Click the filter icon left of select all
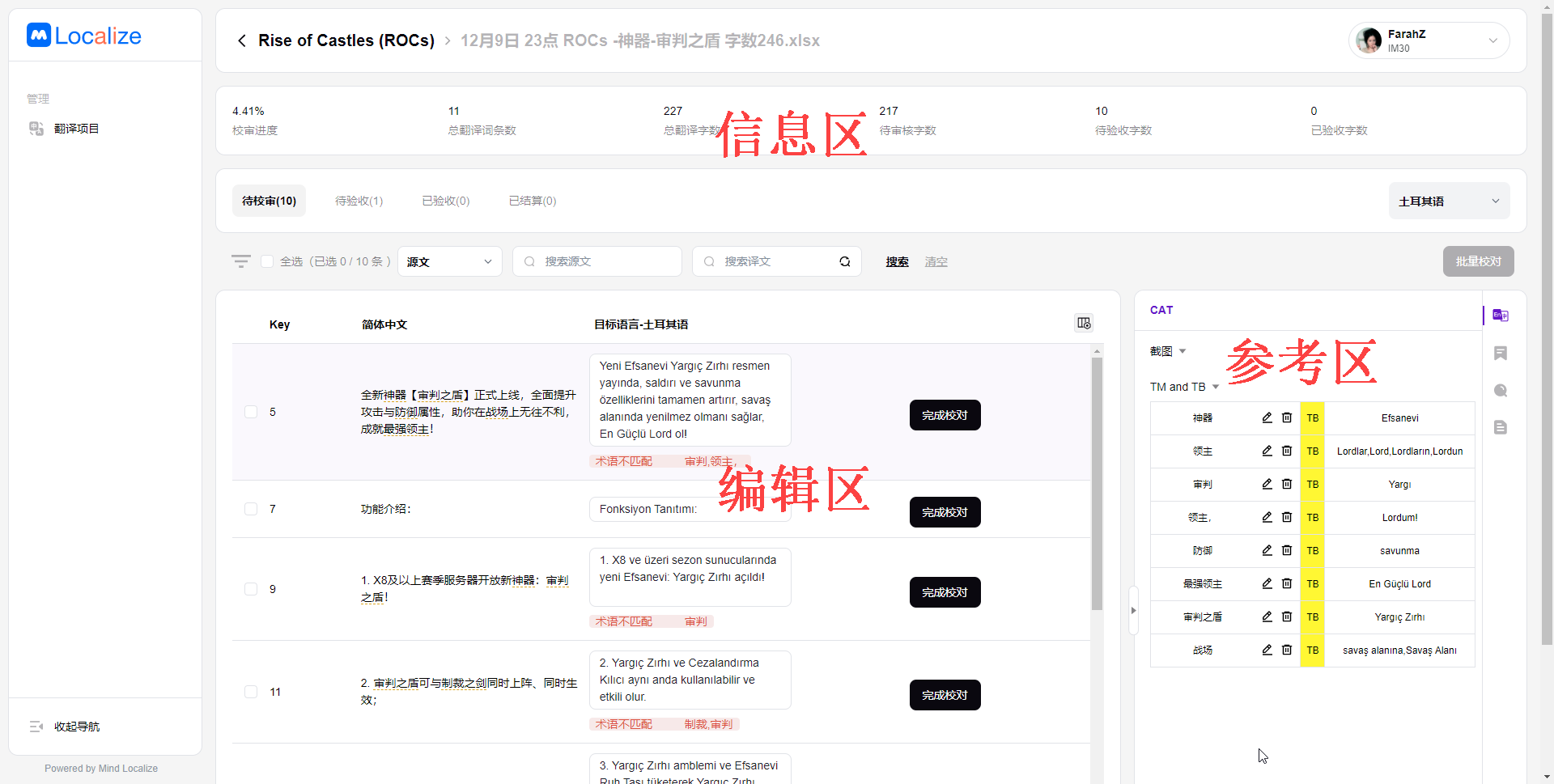Screen dimensions: 1554x784 pyautogui.click(x=240, y=261)
